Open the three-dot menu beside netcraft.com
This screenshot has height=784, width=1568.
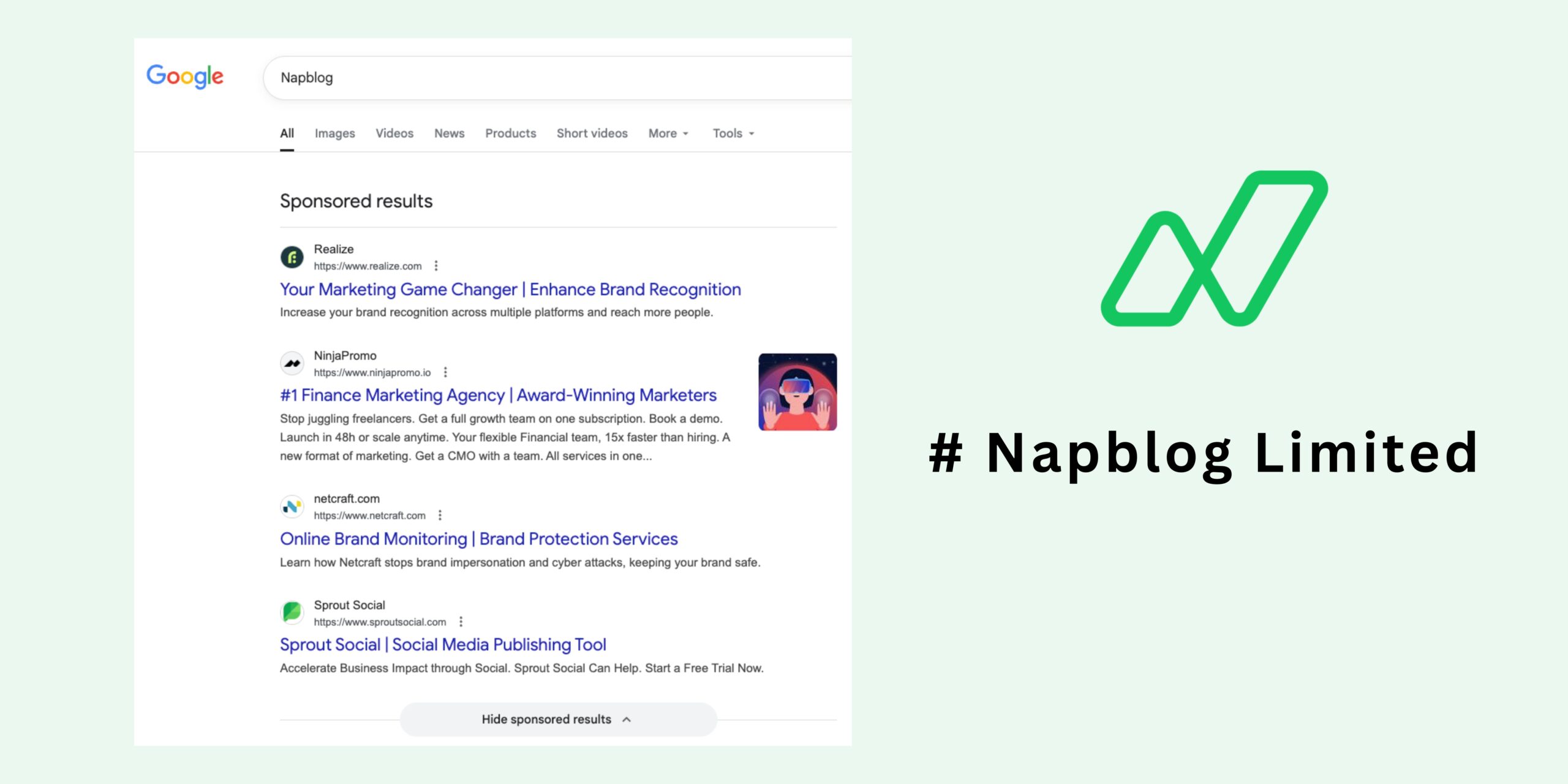[439, 514]
